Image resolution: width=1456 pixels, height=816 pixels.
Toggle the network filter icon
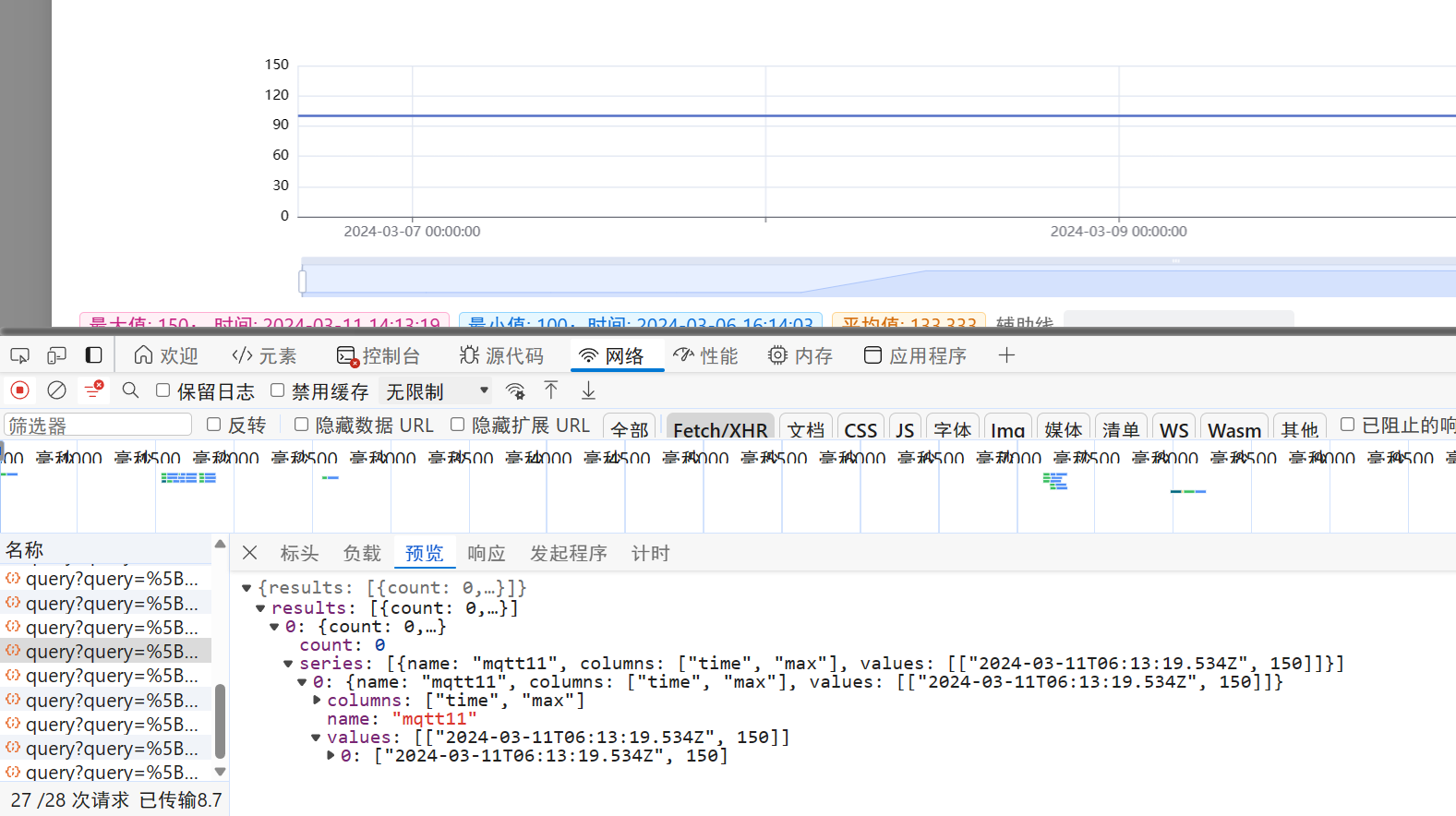point(93,390)
